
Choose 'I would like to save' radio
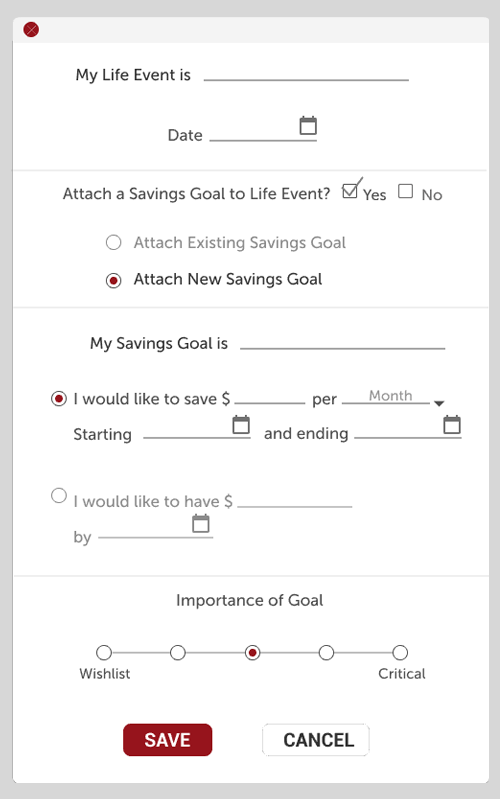coord(59,398)
